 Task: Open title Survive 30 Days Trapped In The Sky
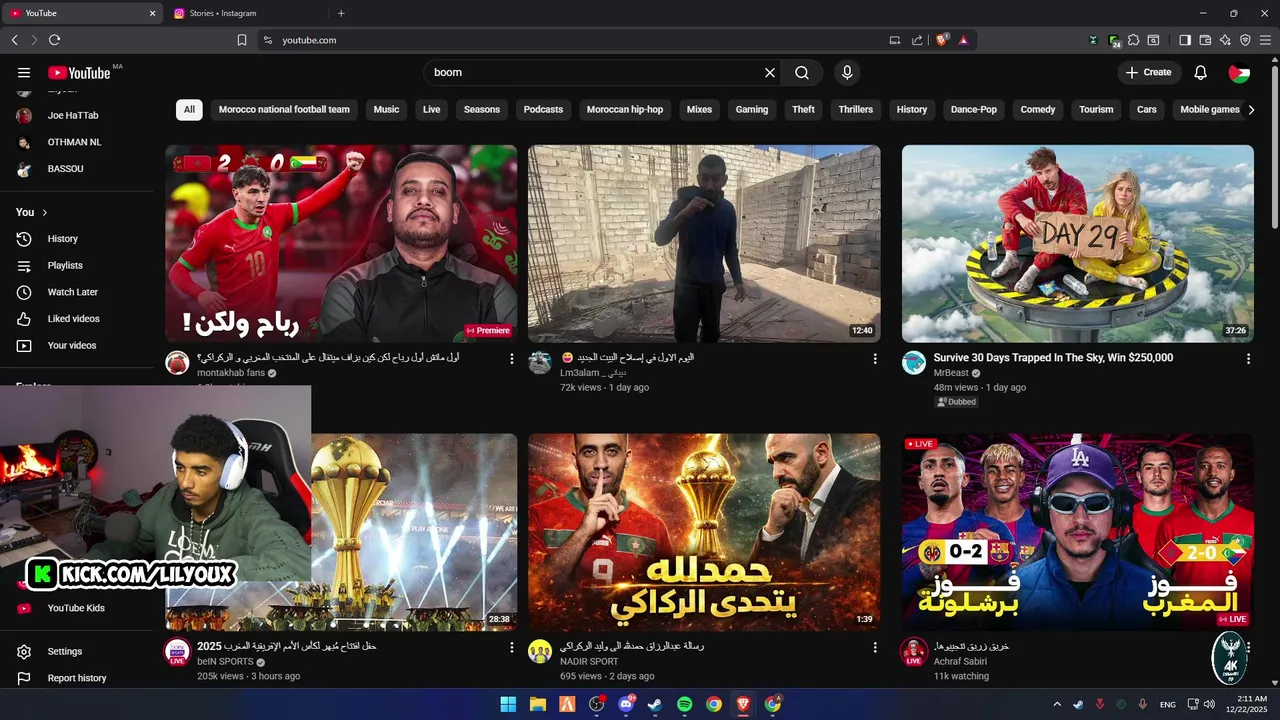click(1053, 357)
